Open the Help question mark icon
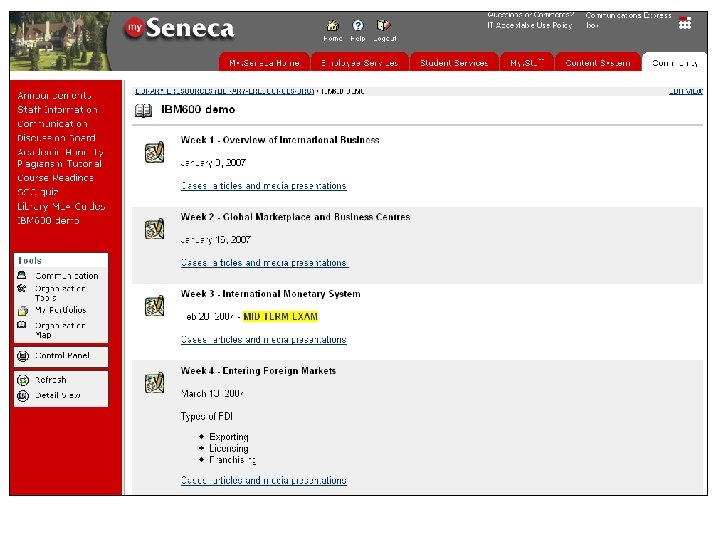720x540 pixels. [358, 25]
